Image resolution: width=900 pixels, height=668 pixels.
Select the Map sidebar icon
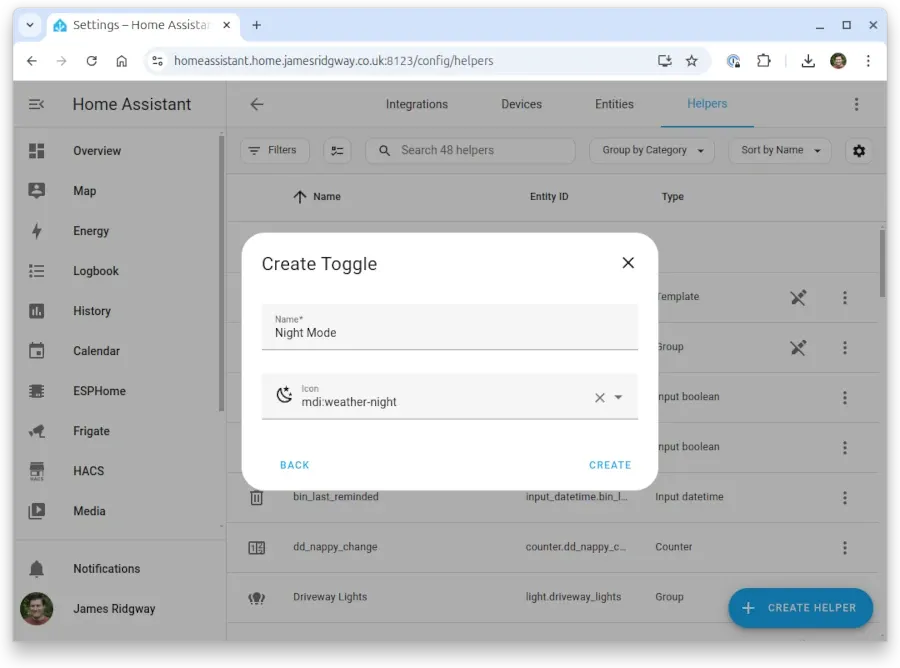tap(37, 191)
